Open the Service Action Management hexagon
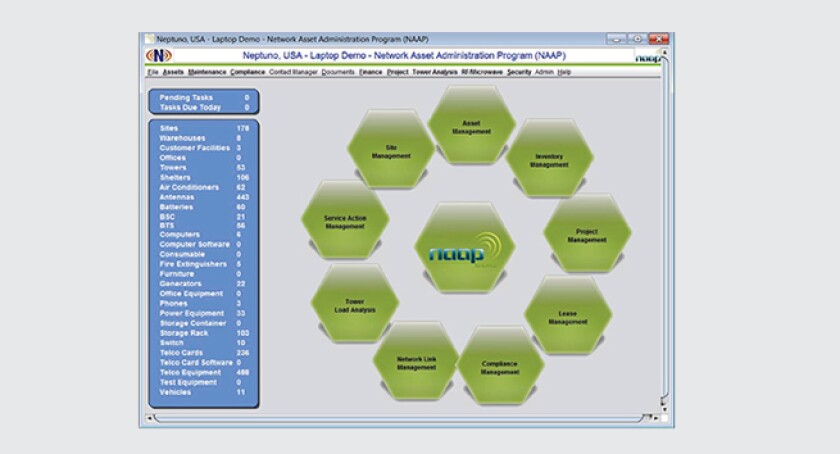This screenshot has width=840, height=454. coord(345,220)
